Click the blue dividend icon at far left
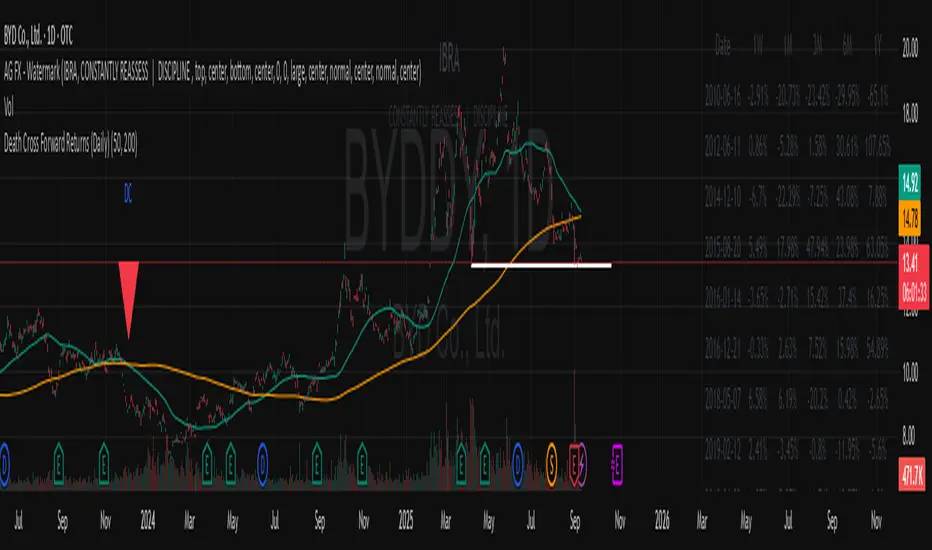 4,464
